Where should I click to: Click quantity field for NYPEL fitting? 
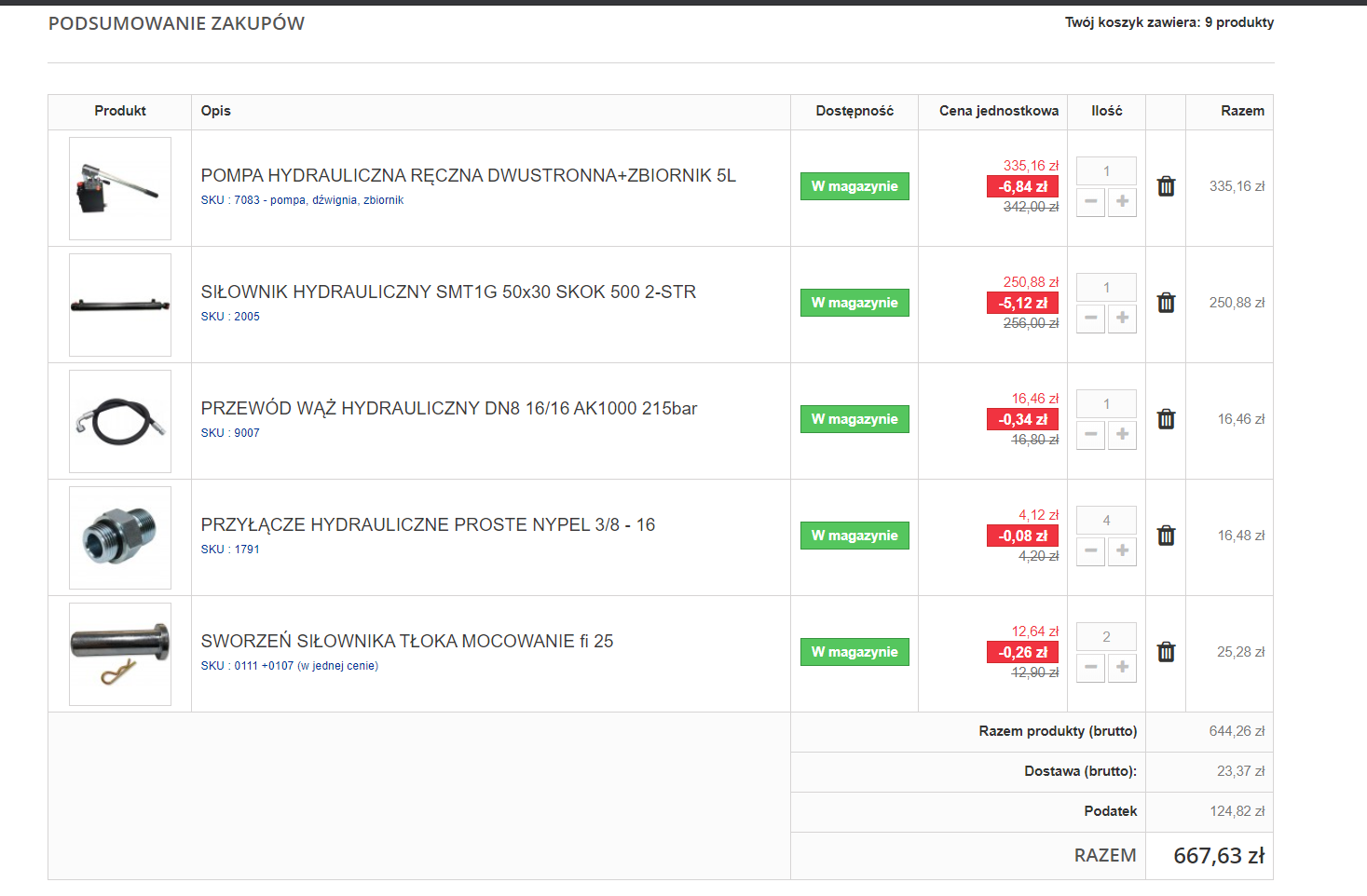[x=1106, y=521]
